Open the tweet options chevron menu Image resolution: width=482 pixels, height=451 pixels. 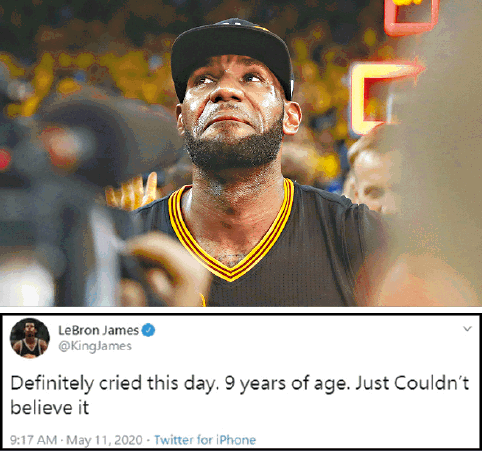click(468, 329)
